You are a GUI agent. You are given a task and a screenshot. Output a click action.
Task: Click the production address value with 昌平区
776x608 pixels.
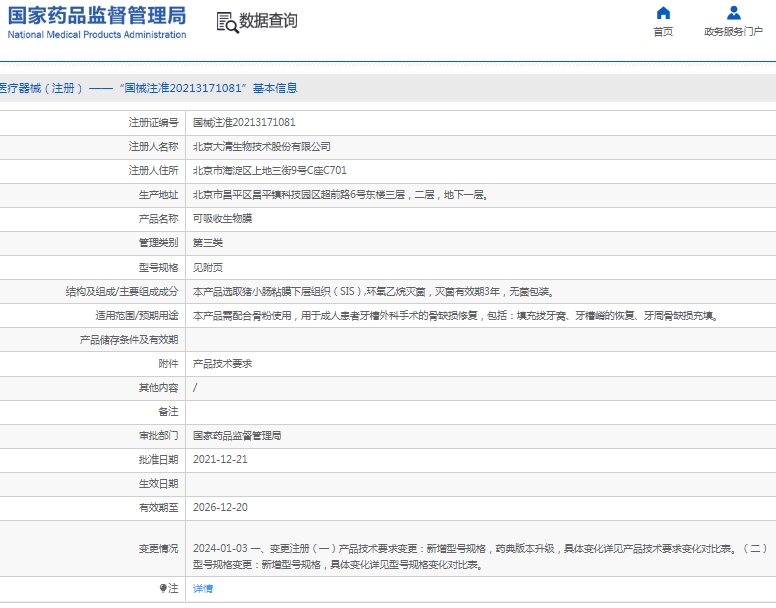click(341, 194)
